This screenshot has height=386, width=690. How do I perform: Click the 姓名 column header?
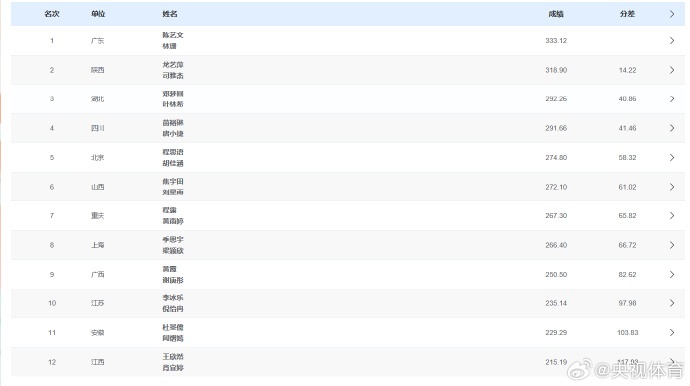[x=170, y=14]
